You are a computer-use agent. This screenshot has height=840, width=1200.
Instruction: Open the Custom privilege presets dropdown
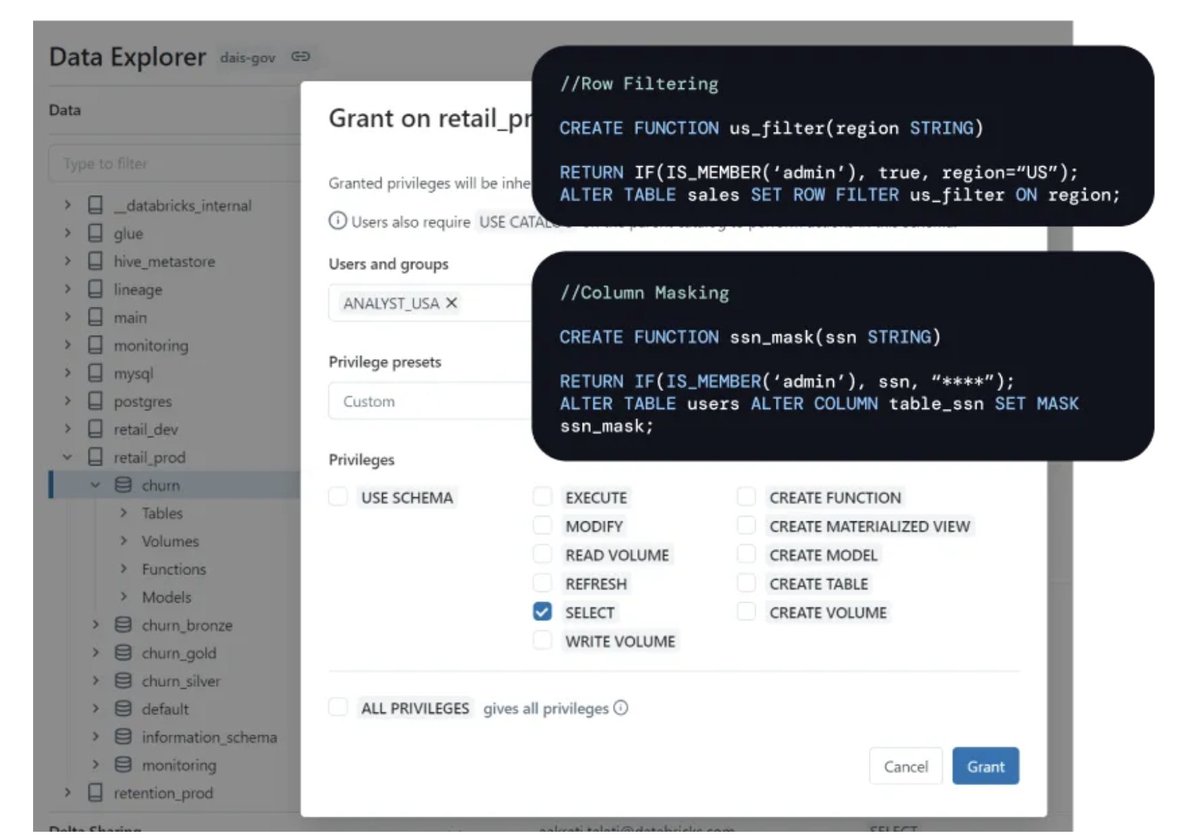tap(430, 401)
